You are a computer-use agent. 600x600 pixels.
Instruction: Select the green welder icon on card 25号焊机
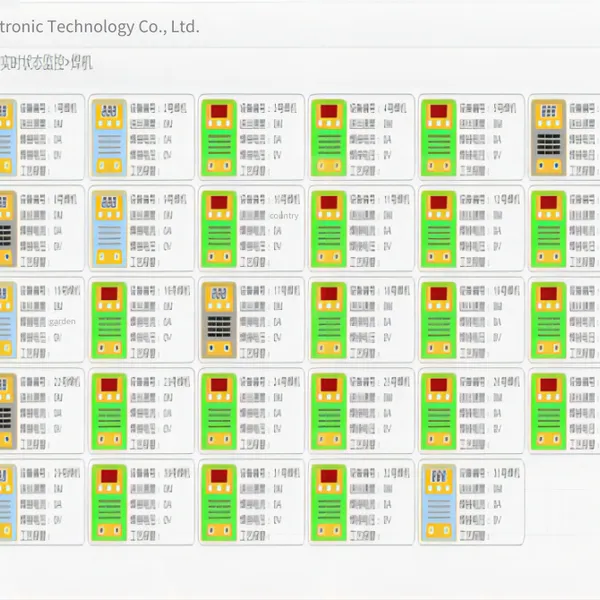point(329,411)
